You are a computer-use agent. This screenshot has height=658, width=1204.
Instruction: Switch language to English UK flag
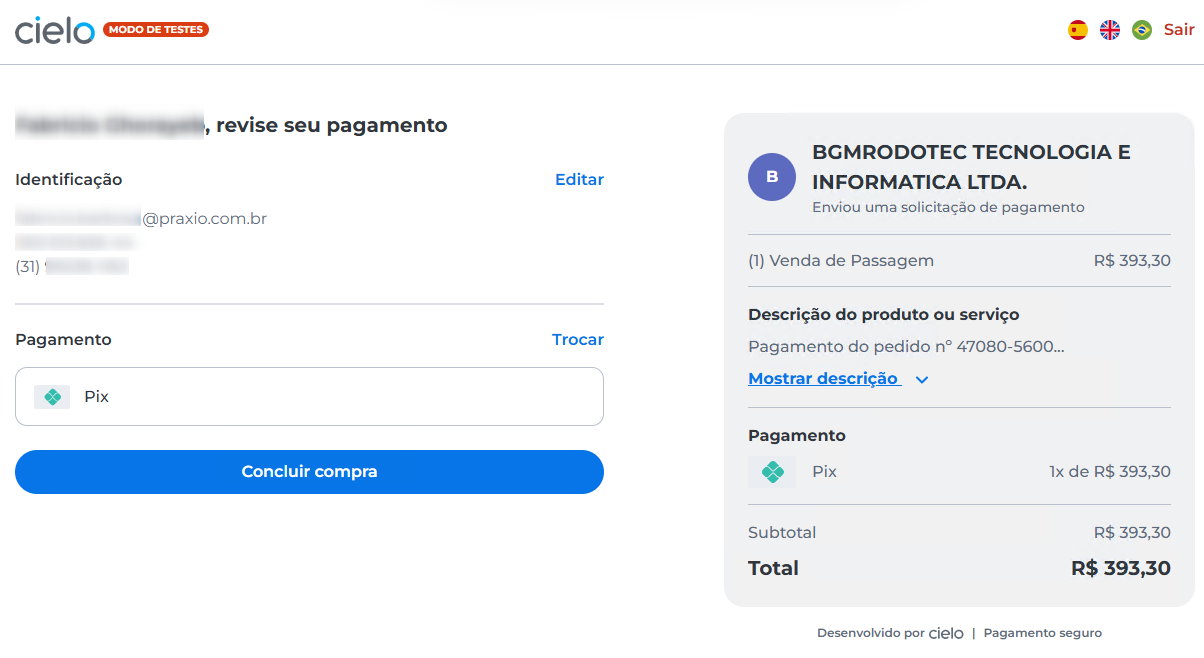(x=1110, y=30)
